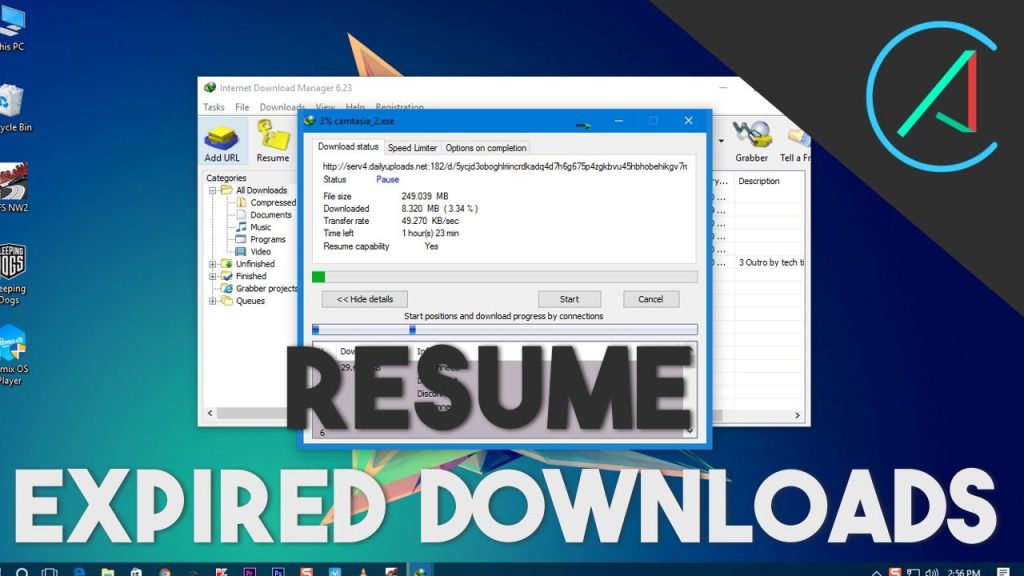Expand the Unfinished downloads node
The width and height of the screenshot is (1024, 576).
(213, 263)
